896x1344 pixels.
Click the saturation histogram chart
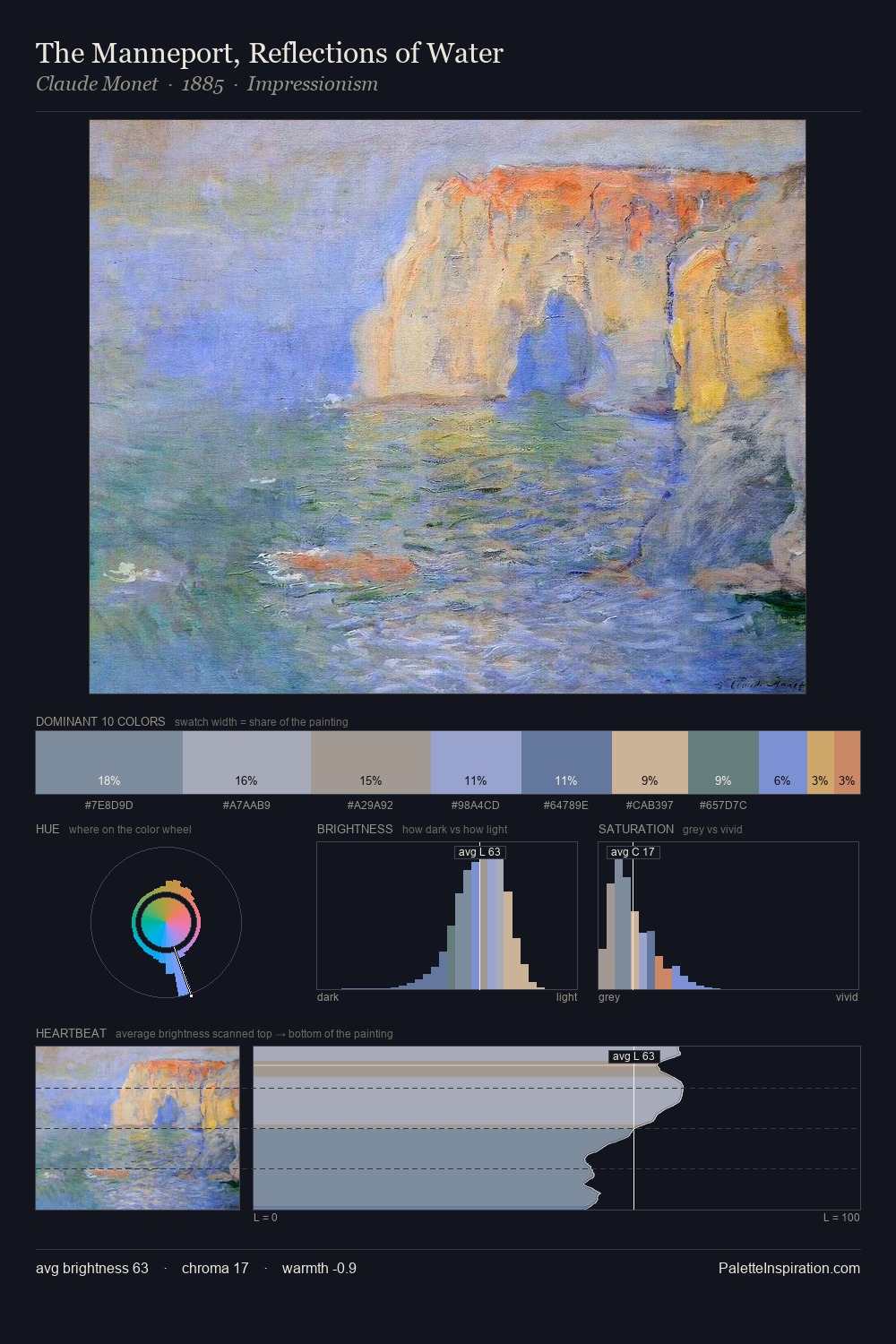tap(728, 916)
